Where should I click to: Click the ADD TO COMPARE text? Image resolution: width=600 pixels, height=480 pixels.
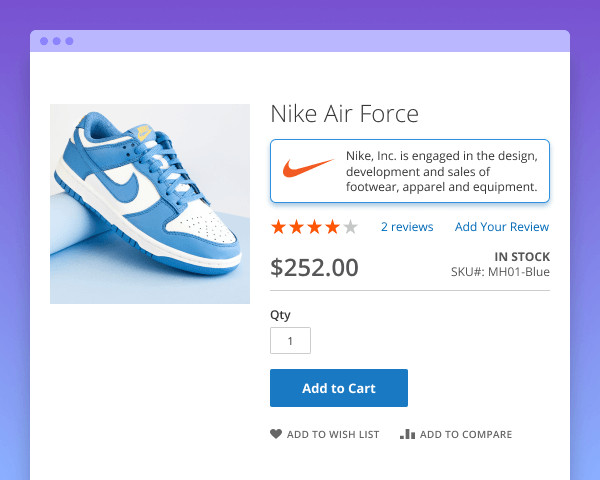(466, 435)
